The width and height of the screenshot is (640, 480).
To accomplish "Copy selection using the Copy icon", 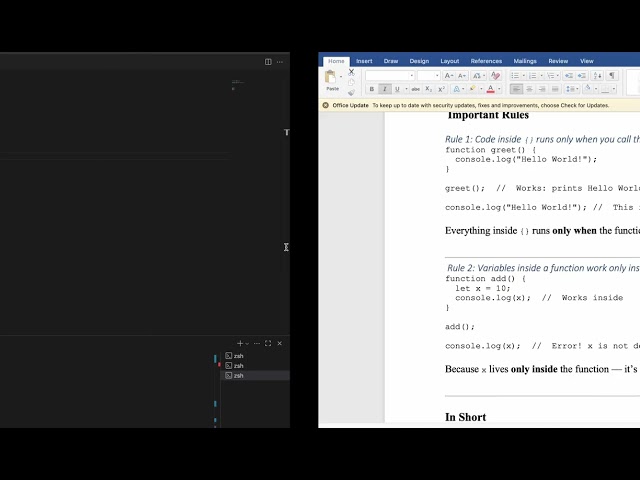I will [351, 82].
